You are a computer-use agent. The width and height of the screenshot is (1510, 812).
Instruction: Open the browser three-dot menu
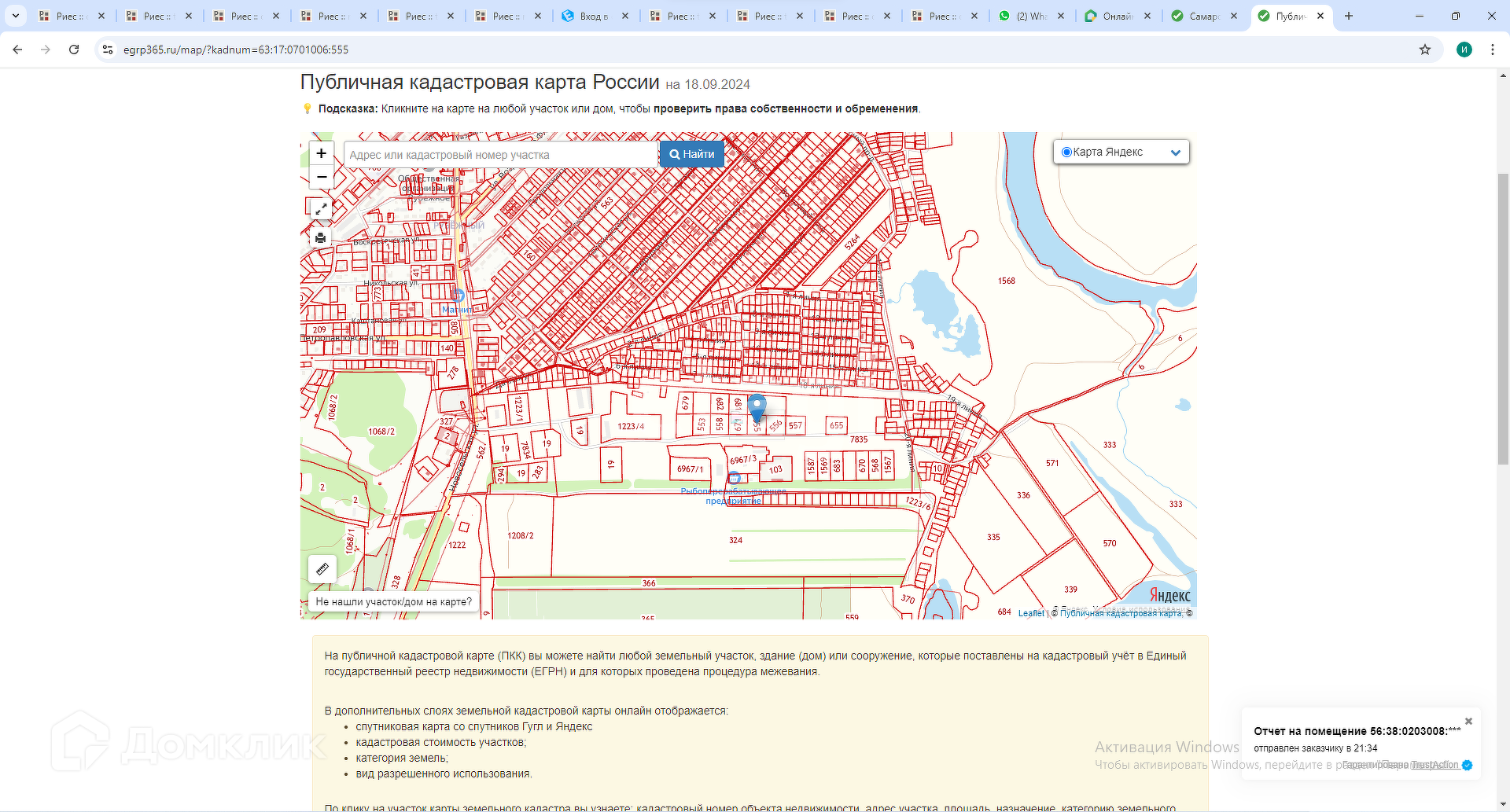click(x=1492, y=50)
